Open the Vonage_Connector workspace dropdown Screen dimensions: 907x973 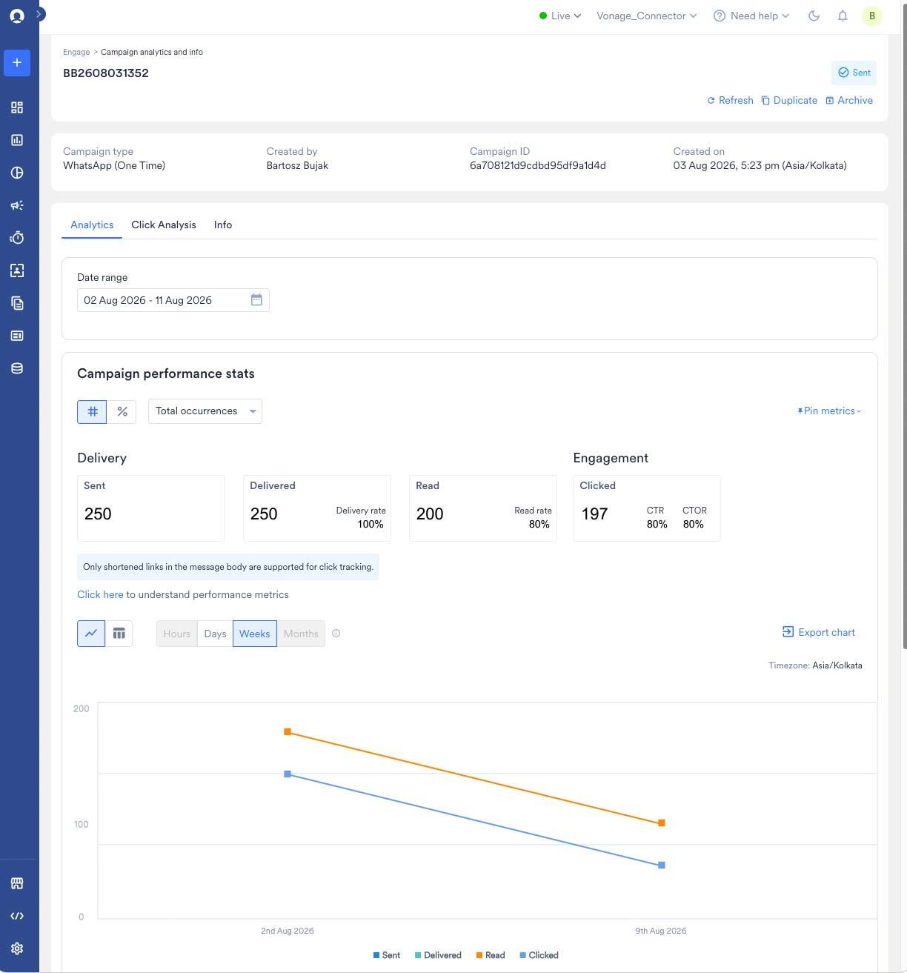[x=646, y=16]
